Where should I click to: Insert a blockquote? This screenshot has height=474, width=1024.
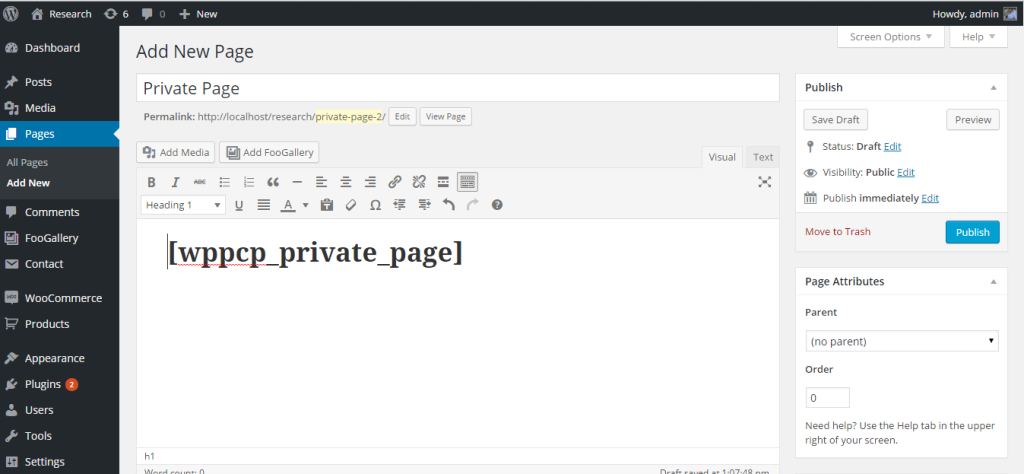pos(272,182)
